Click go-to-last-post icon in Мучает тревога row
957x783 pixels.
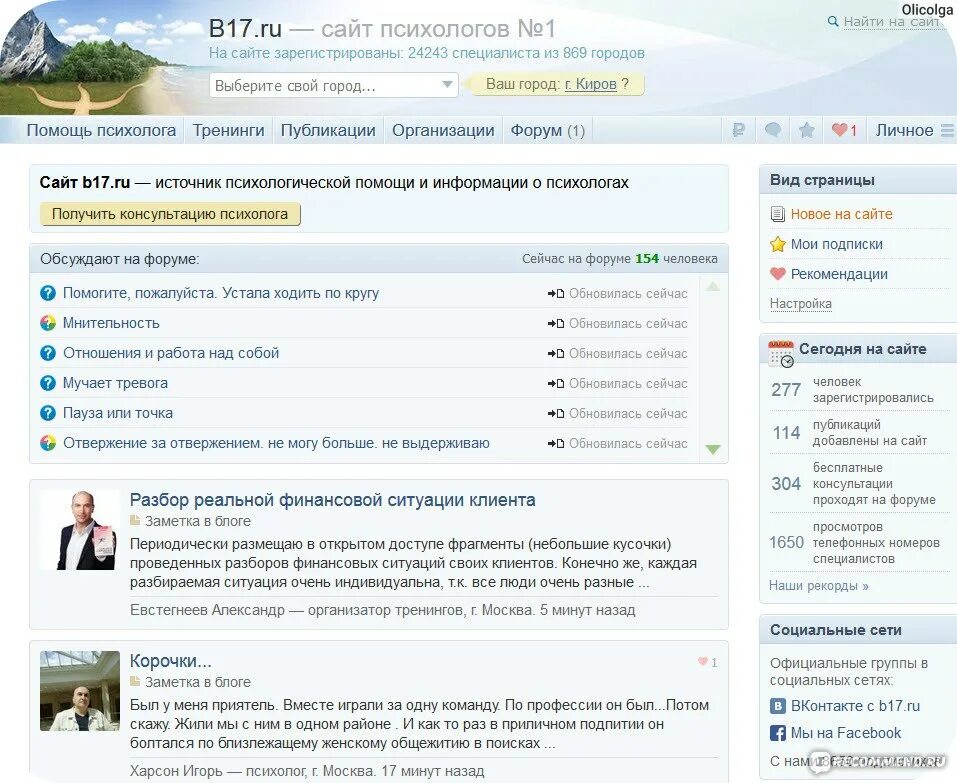555,383
